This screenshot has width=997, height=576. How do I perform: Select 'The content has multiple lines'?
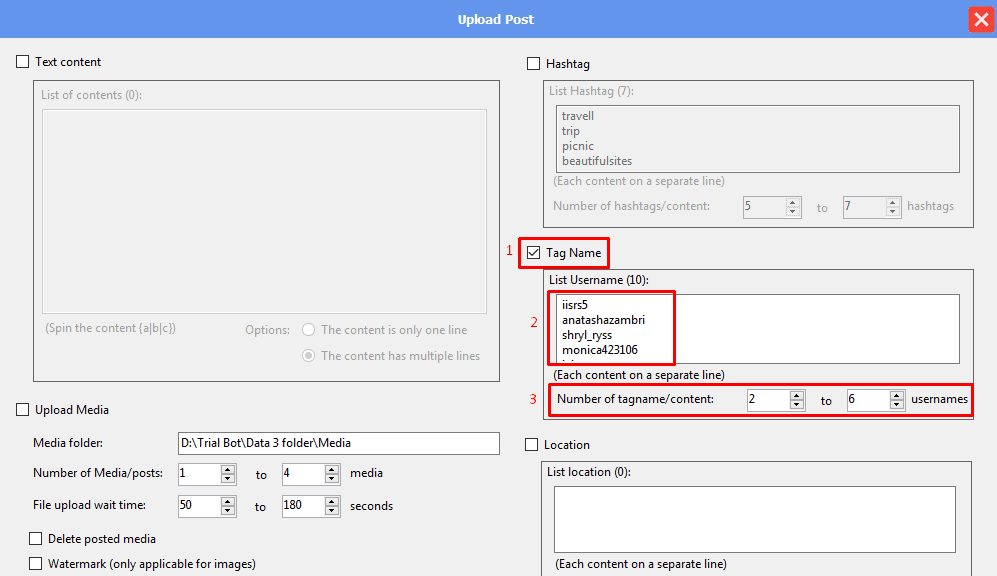point(309,356)
